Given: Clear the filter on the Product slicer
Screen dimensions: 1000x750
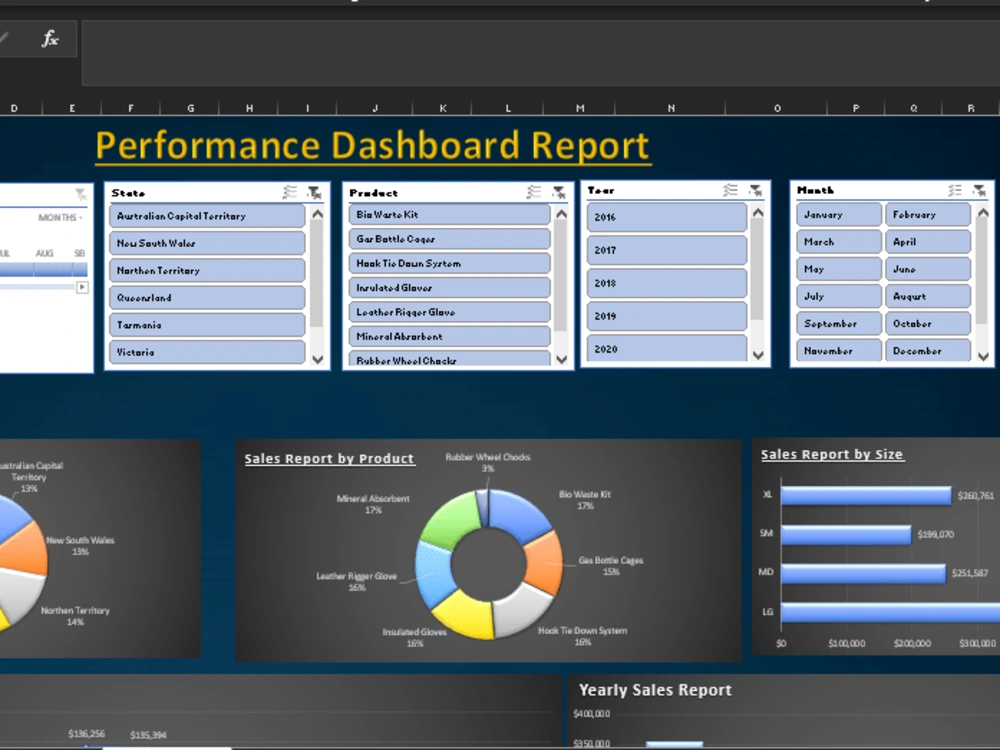Looking at the screenshot, I should pos(559,191).
